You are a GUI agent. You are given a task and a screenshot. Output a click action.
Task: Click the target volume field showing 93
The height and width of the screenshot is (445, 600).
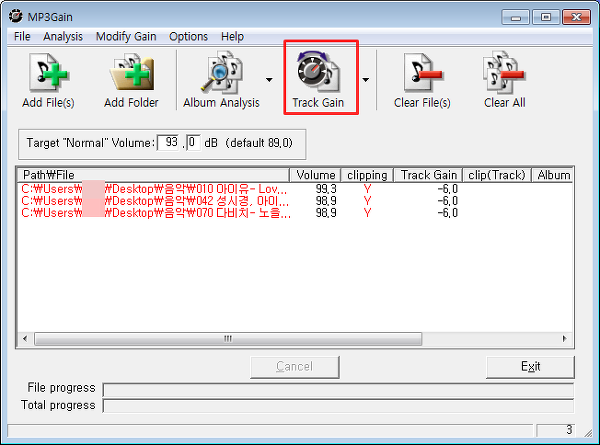[168, 142]
